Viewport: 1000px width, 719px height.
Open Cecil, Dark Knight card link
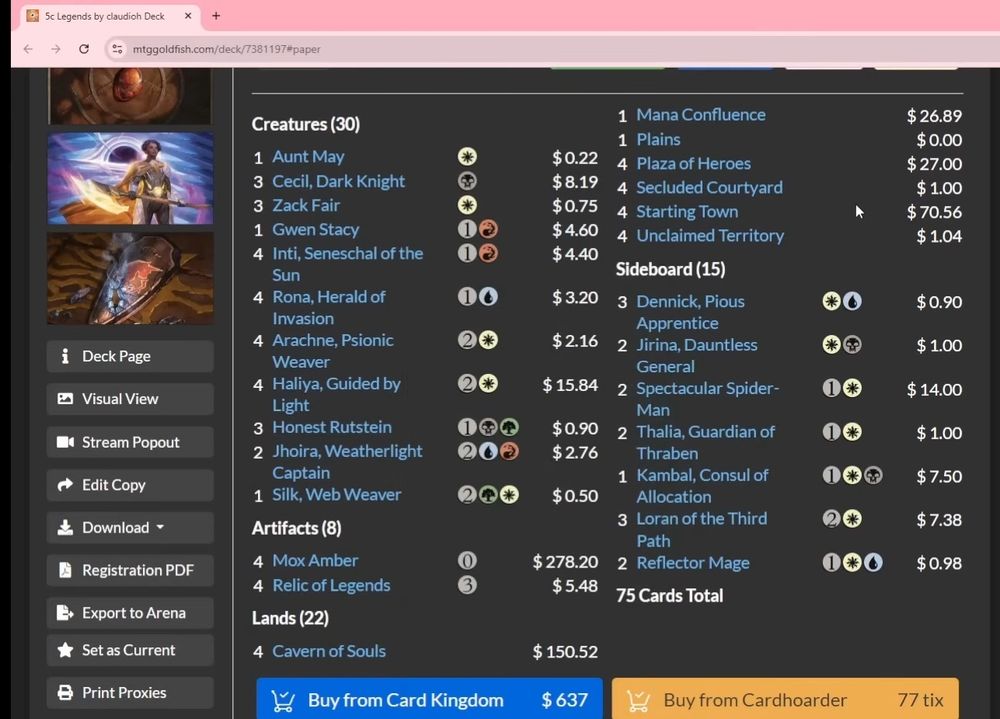(338, 182)
